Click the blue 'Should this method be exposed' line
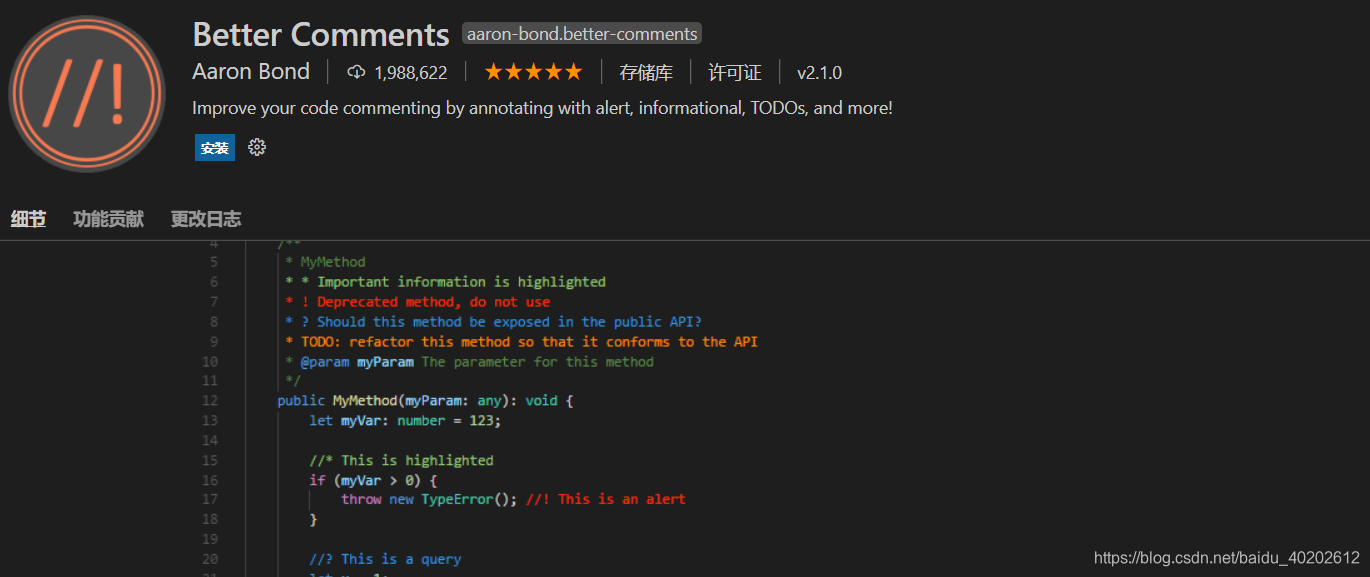Viewport: 1370px width, 577px height. (494, 322)
